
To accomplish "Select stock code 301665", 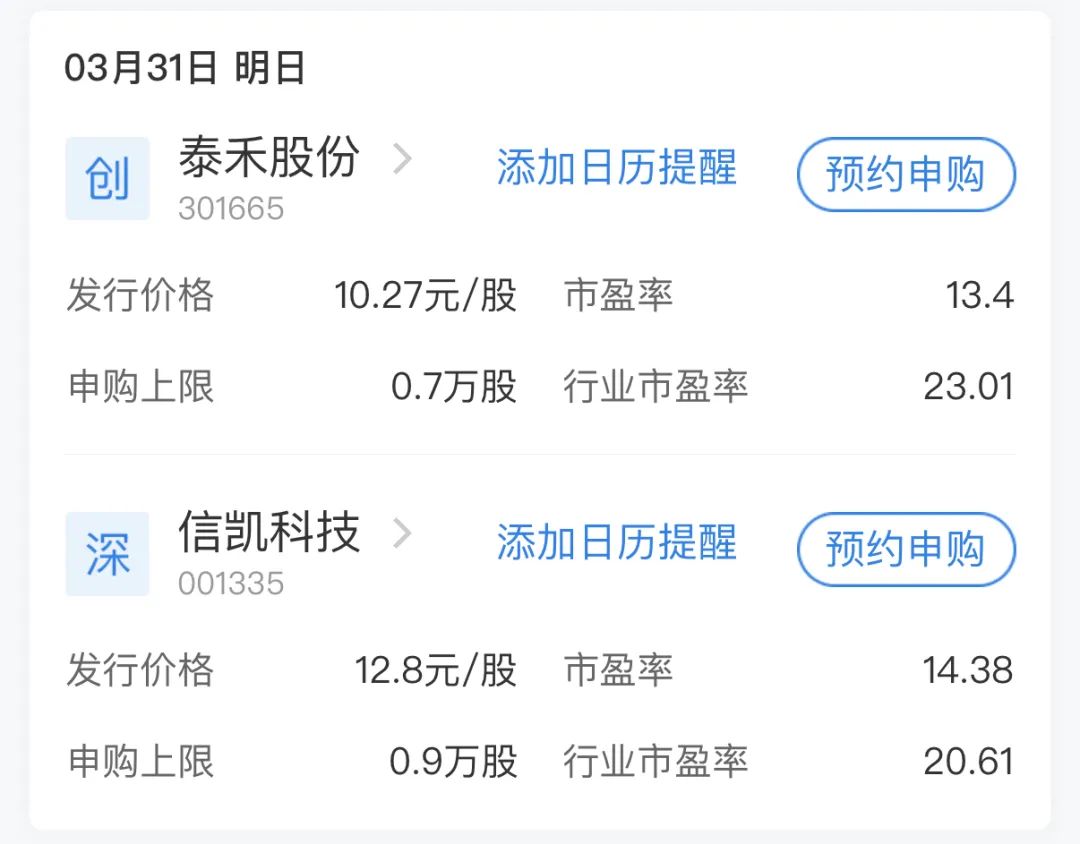I will click(x=231, y=208).
